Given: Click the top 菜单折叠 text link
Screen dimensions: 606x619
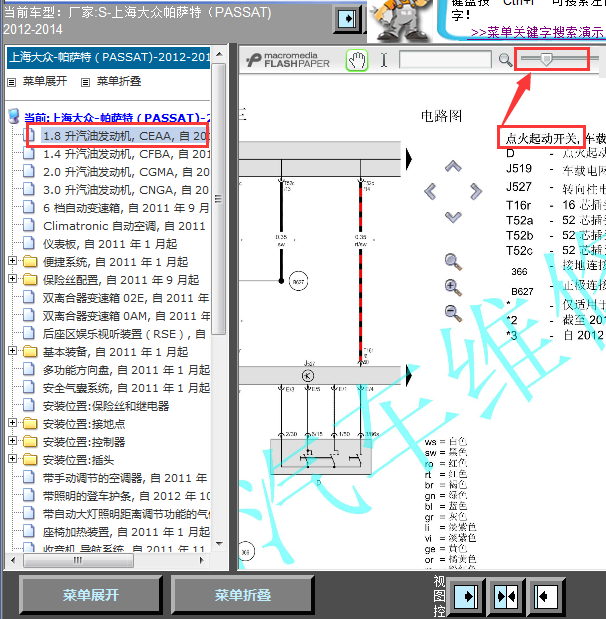Looking at the screenshot, I should 119,81.
